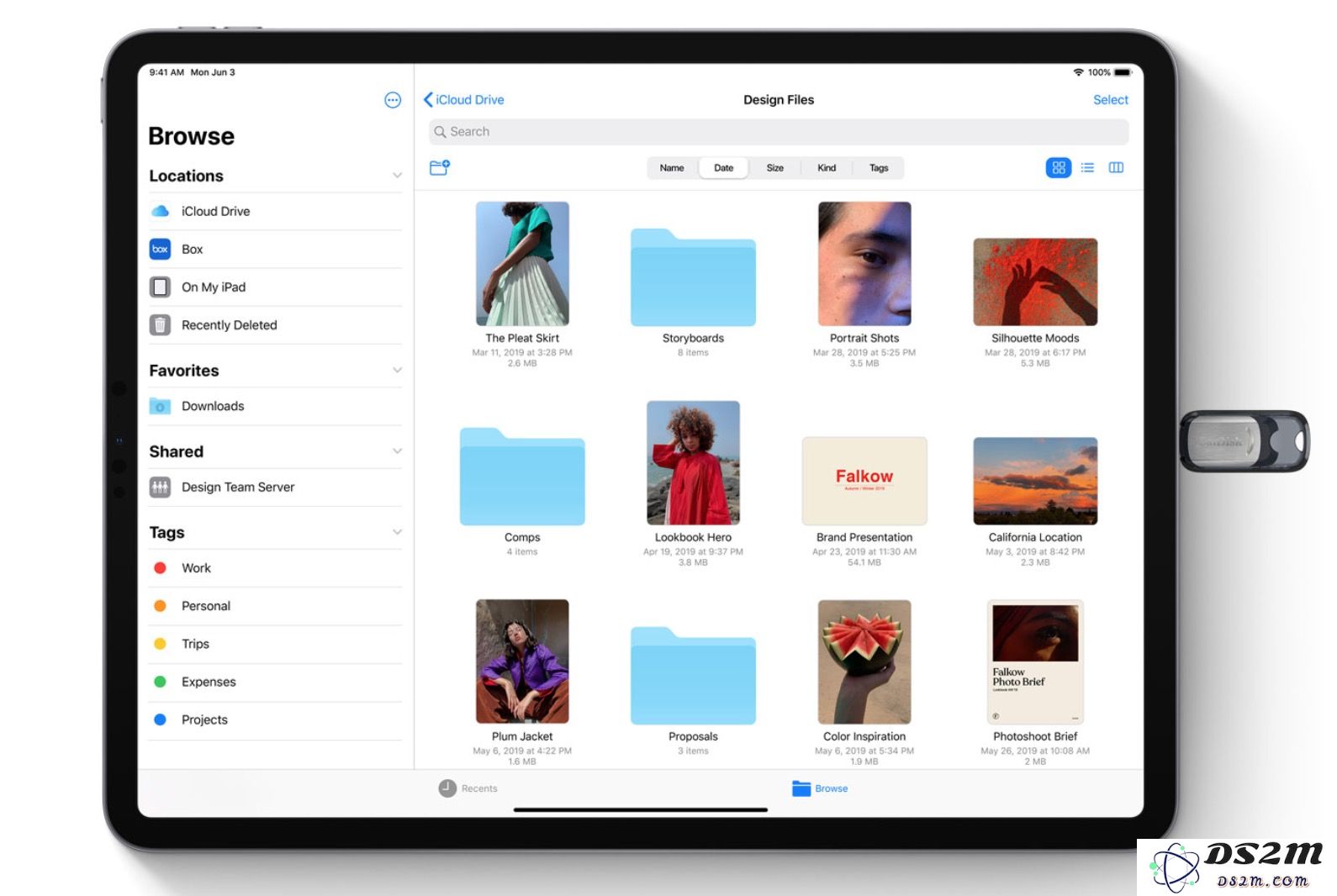Screen dimensions: 1337x896
Task: Open the Browse tab
Action: [x=820, y=788]
